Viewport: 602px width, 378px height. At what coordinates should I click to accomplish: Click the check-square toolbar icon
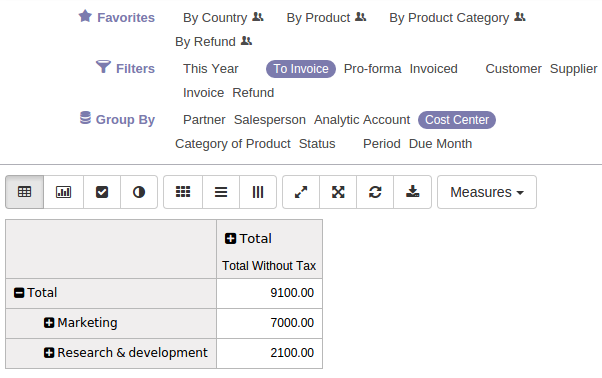102,192
